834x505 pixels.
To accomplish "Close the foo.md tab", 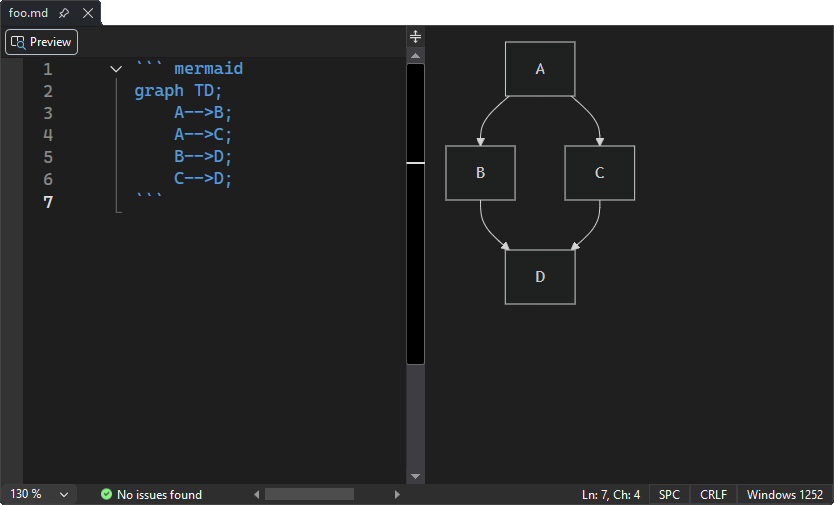I will click(88, 13).
